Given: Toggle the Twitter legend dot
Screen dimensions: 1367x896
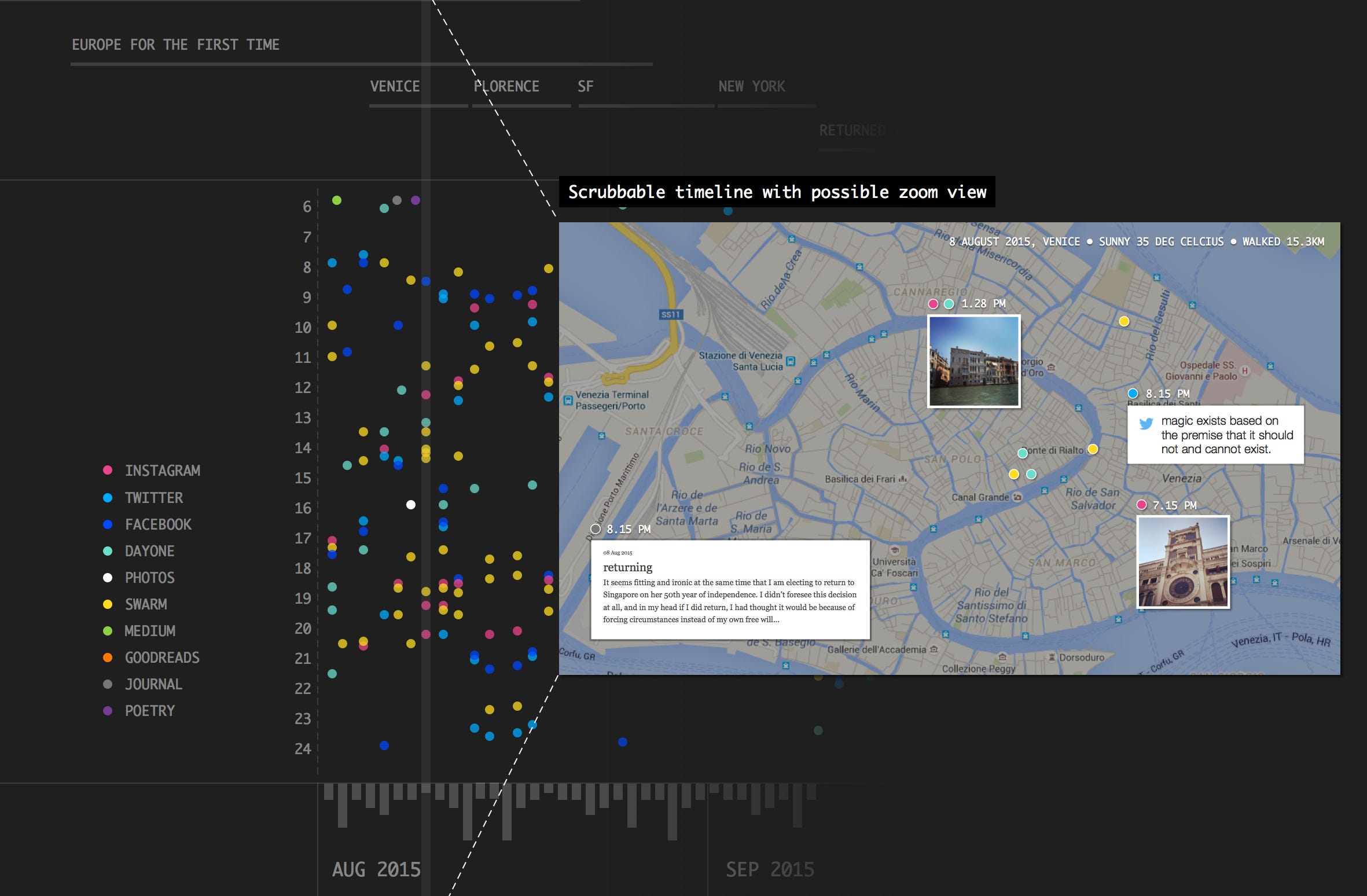Looking at the screenshot, I should pyautogui.click(x=108, y=497).
